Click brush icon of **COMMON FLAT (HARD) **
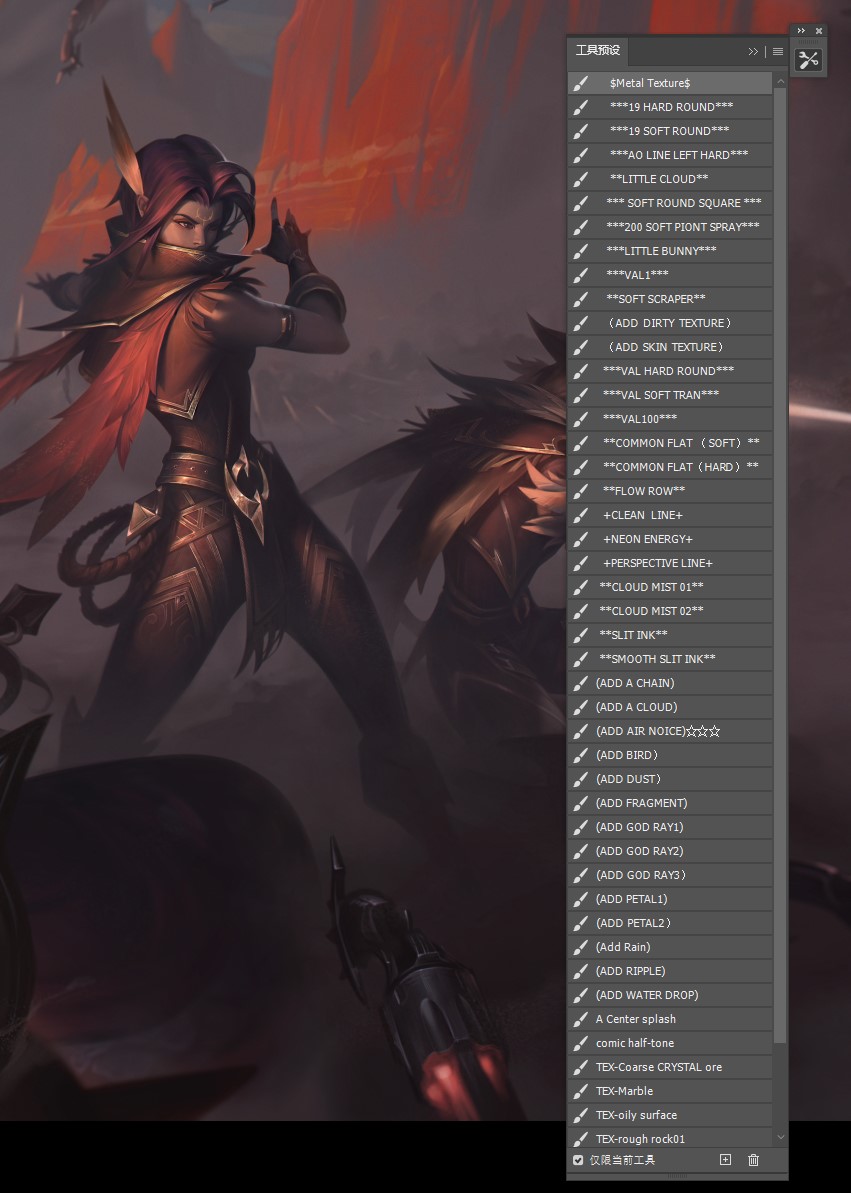 pyautogui.click(x=581, y=467)
